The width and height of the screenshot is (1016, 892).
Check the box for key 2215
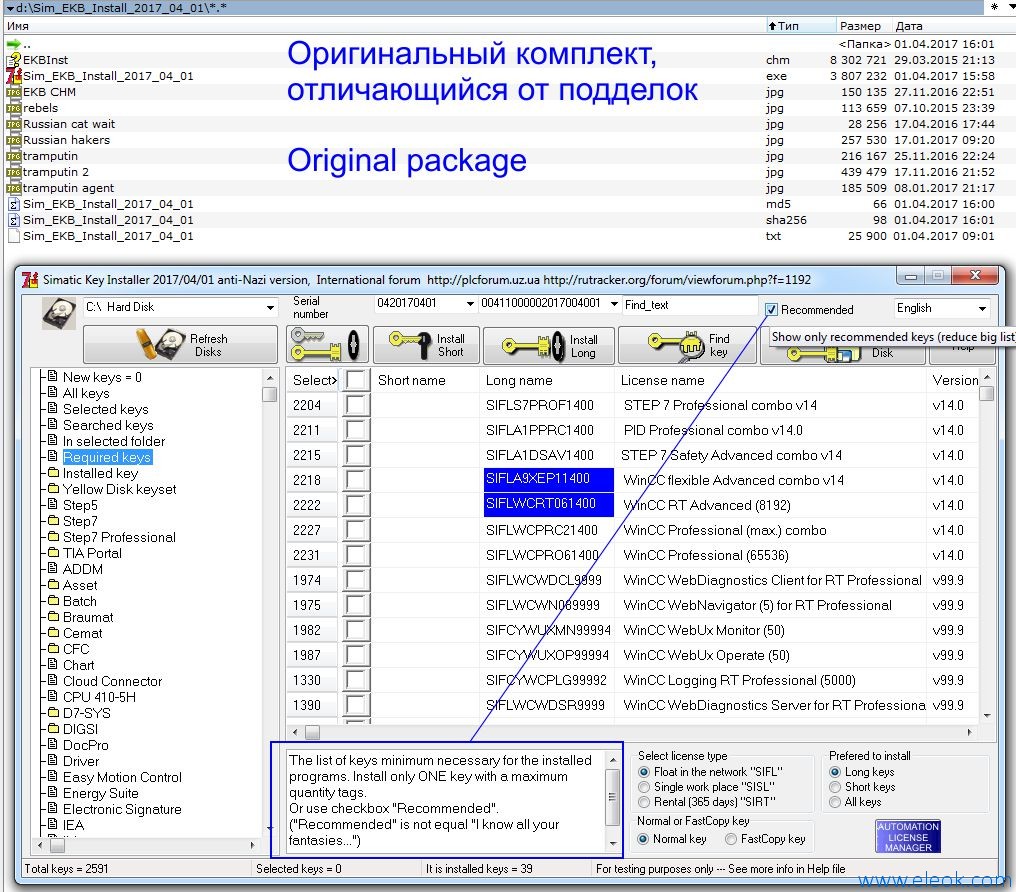(356, 455)
